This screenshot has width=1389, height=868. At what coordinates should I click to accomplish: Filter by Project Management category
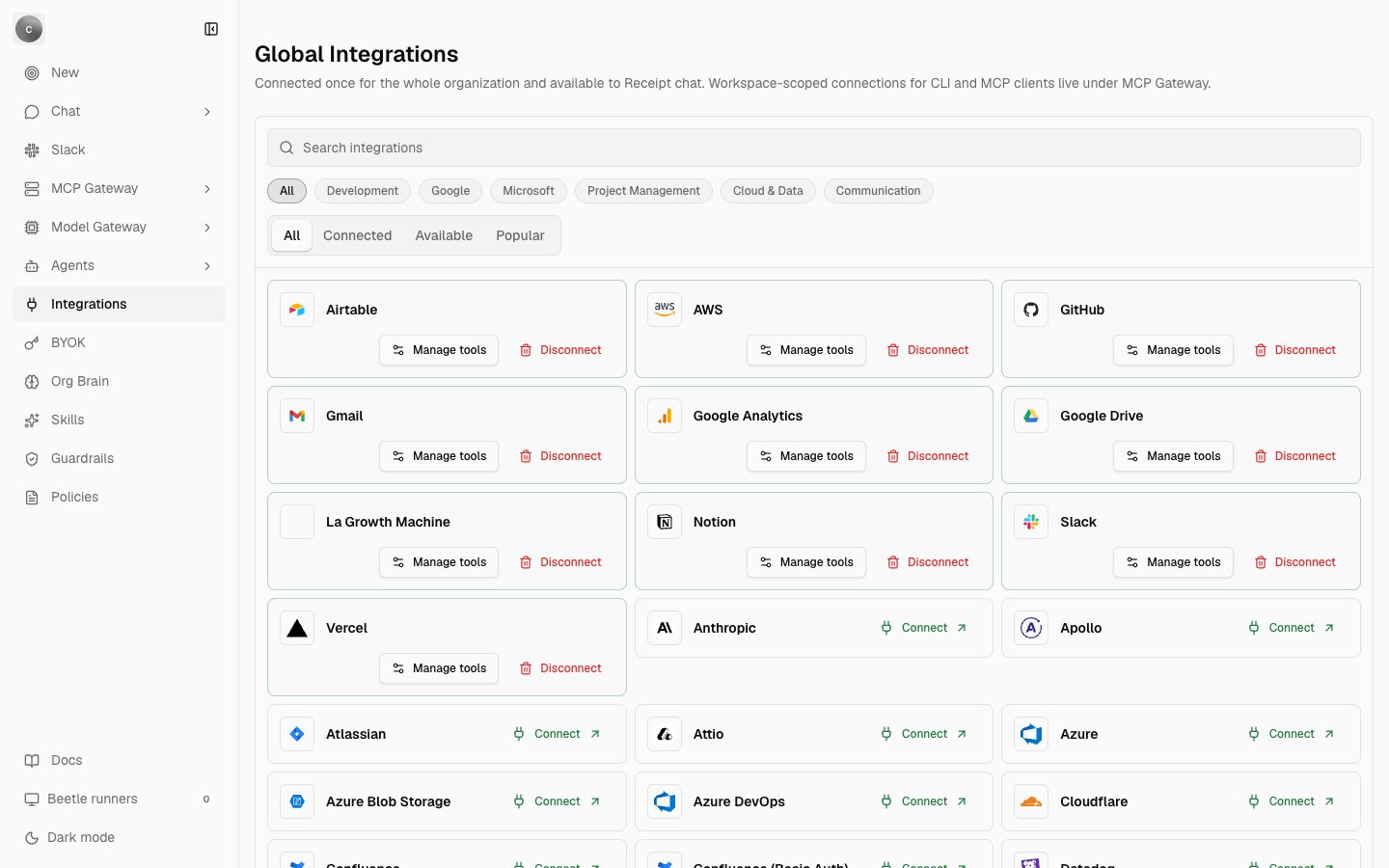pos(643,191)
